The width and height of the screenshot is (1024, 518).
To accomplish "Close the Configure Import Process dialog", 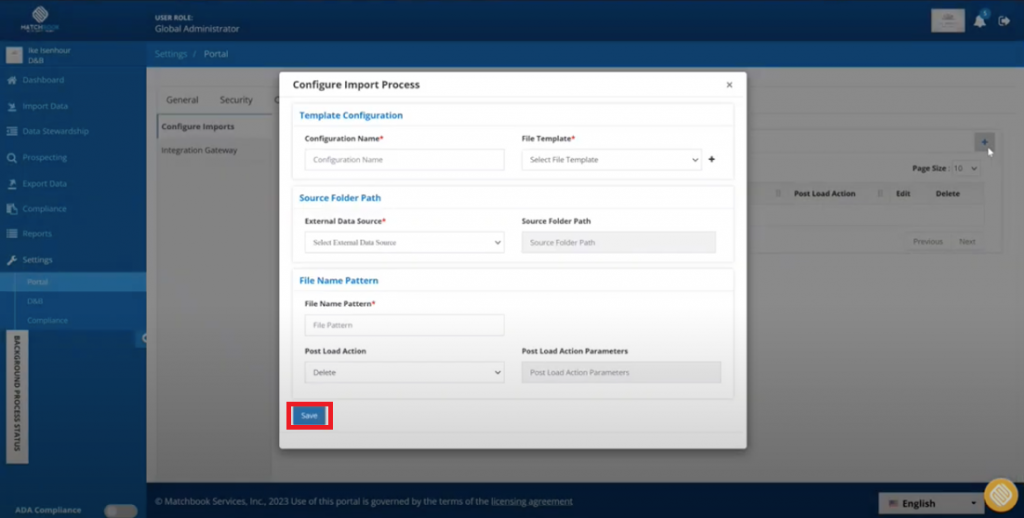I will coord(729,85).
